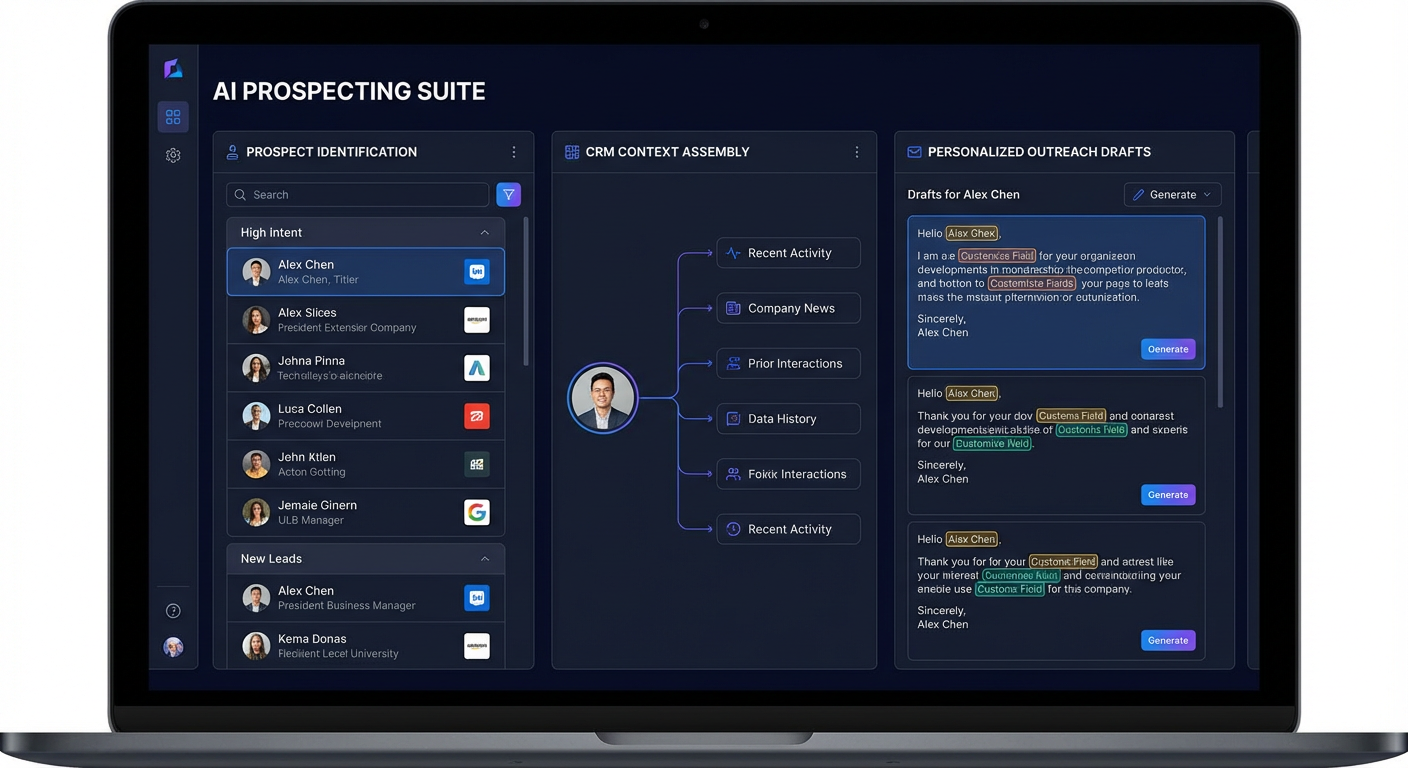
Task: Collapse the New Leads section
Action: click(x=485, y=559)
